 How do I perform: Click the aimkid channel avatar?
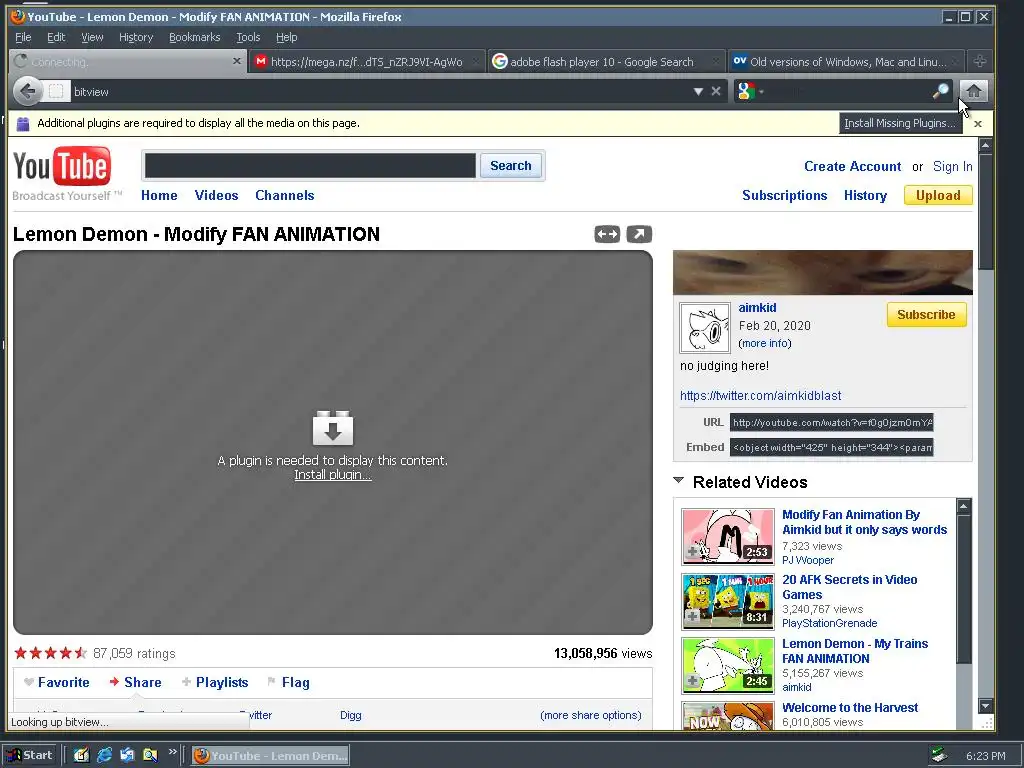[x=705, y=328]
